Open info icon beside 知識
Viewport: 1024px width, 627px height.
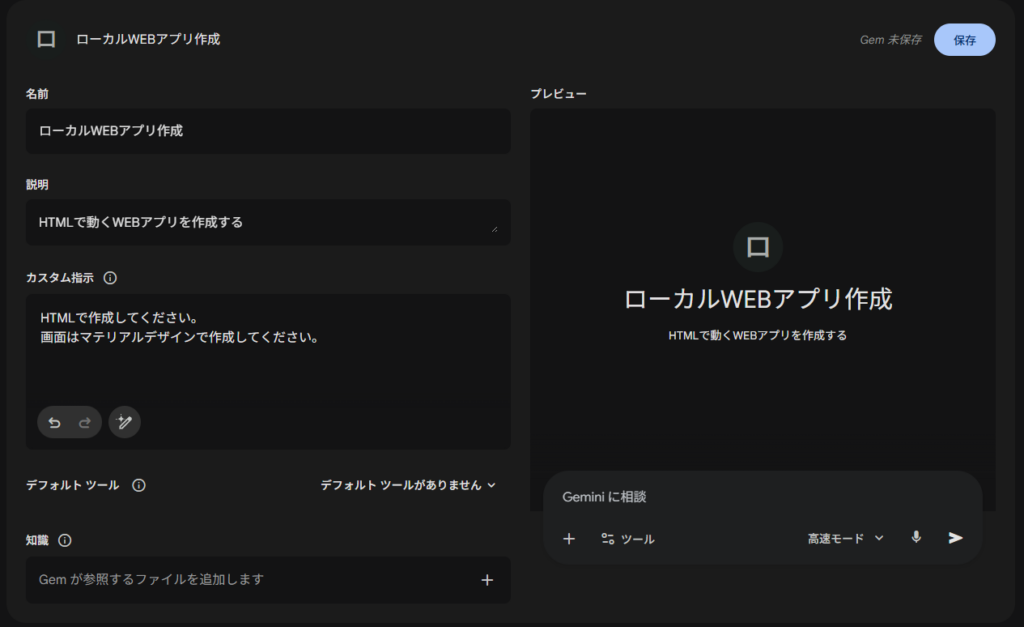[65, 540]
